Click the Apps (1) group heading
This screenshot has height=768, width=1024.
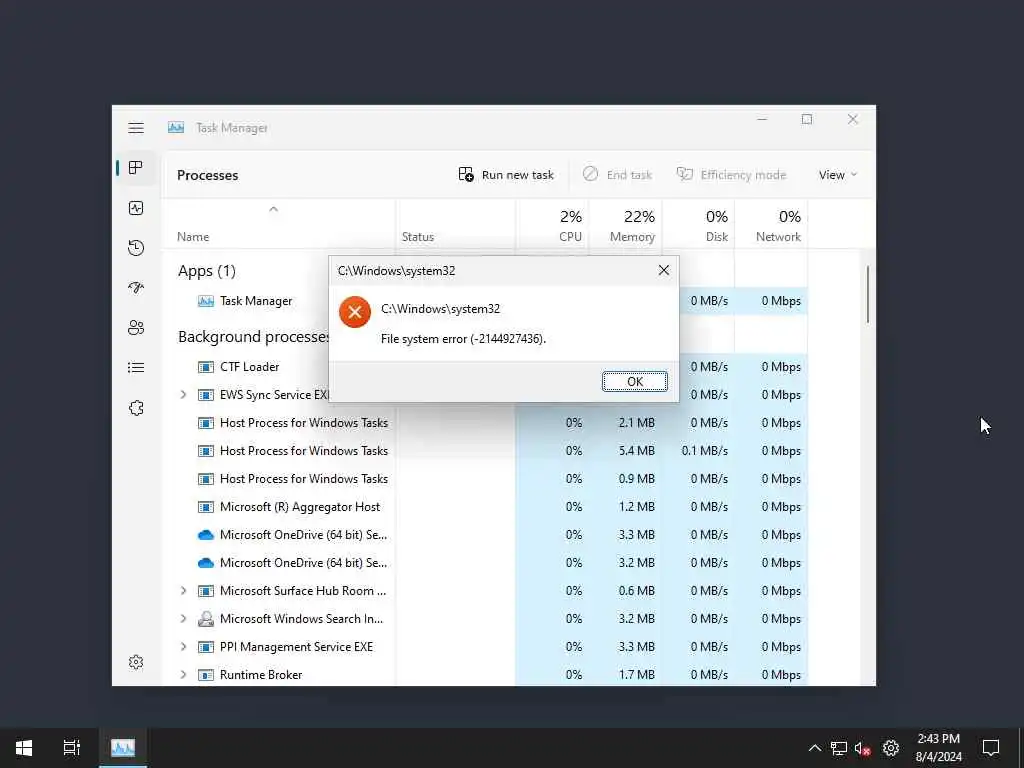(206, 270)
